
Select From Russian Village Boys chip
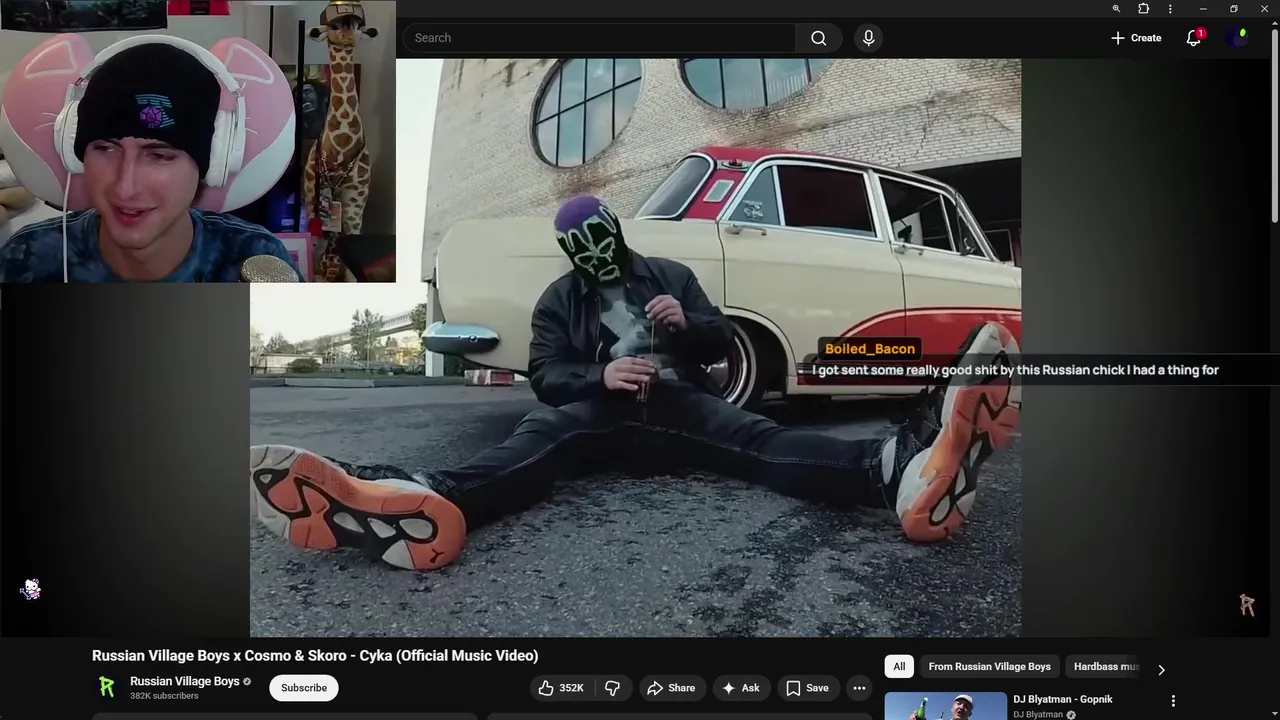(x=989, y=667)
